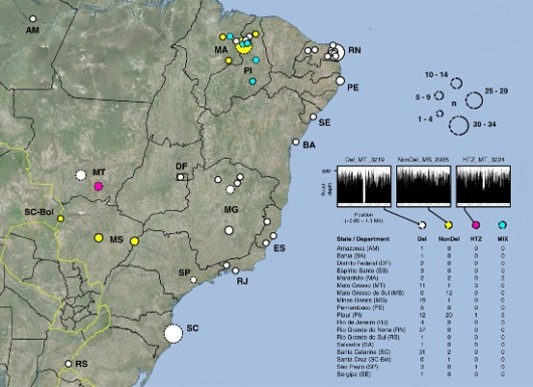Image resolution: width=533 pixels, height=387 pixels.
Task: Click the RJ state label on map
Action: click(242, 281)
